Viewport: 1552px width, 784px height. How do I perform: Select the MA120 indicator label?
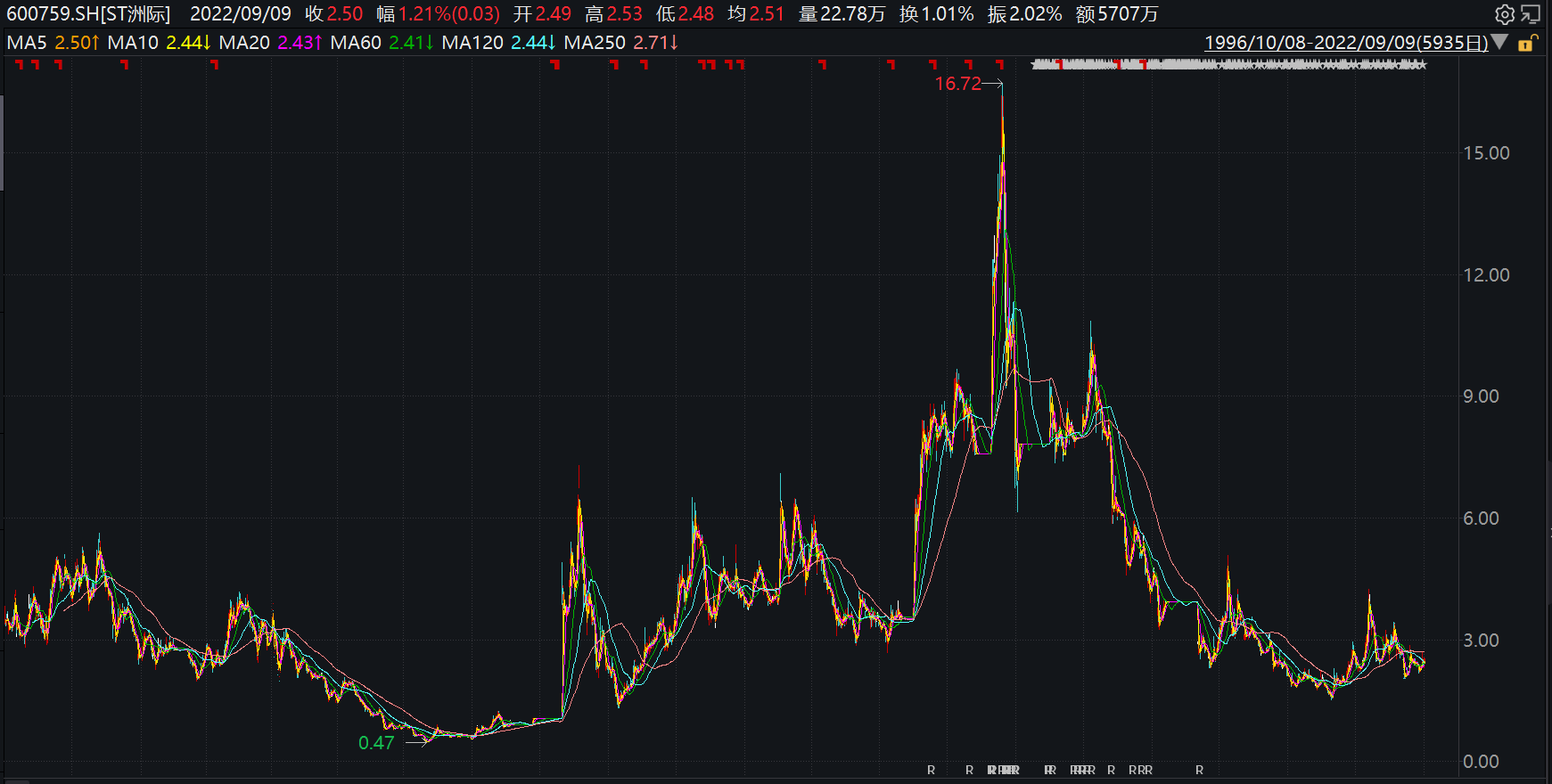(x=472, y=43)
